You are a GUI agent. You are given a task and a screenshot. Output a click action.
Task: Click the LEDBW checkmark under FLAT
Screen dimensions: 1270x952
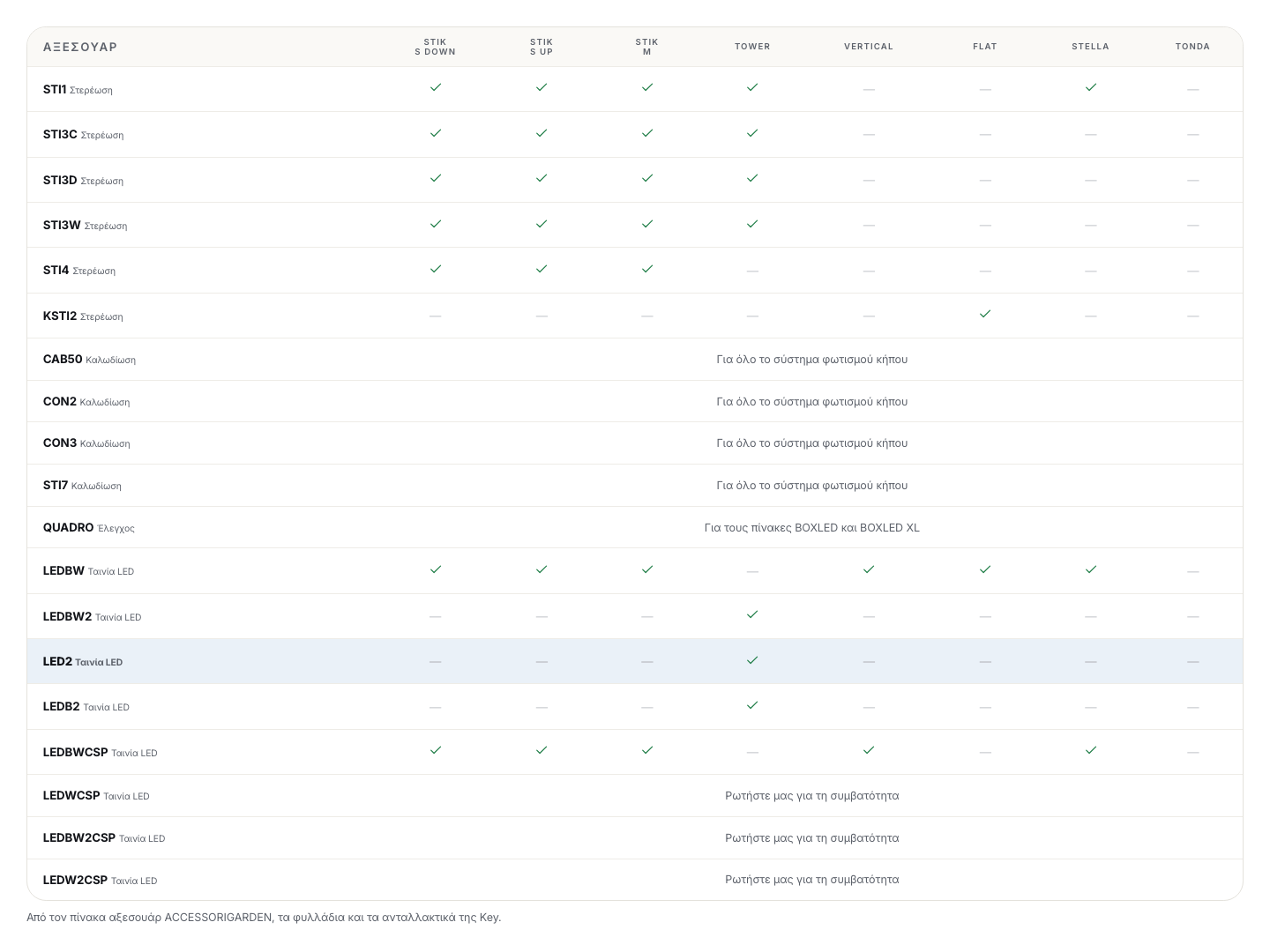985,569
